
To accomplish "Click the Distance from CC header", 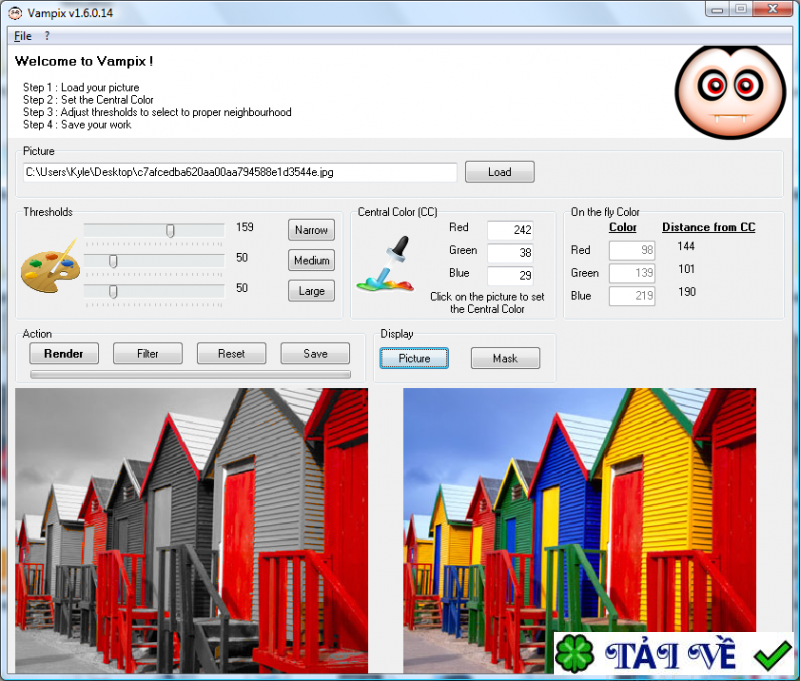I will coord(708,227).
